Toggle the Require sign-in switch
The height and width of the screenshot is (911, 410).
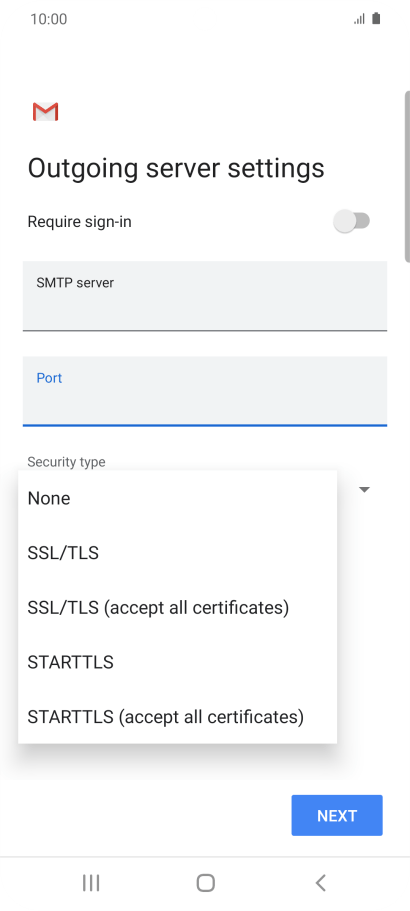(x=352, y=221)
